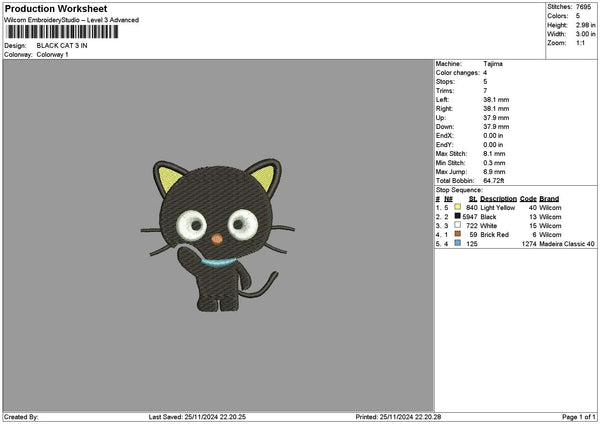This screenshot has height=424, width=600.
Task: Click the 'Color changes:' label
Action: 458,73
